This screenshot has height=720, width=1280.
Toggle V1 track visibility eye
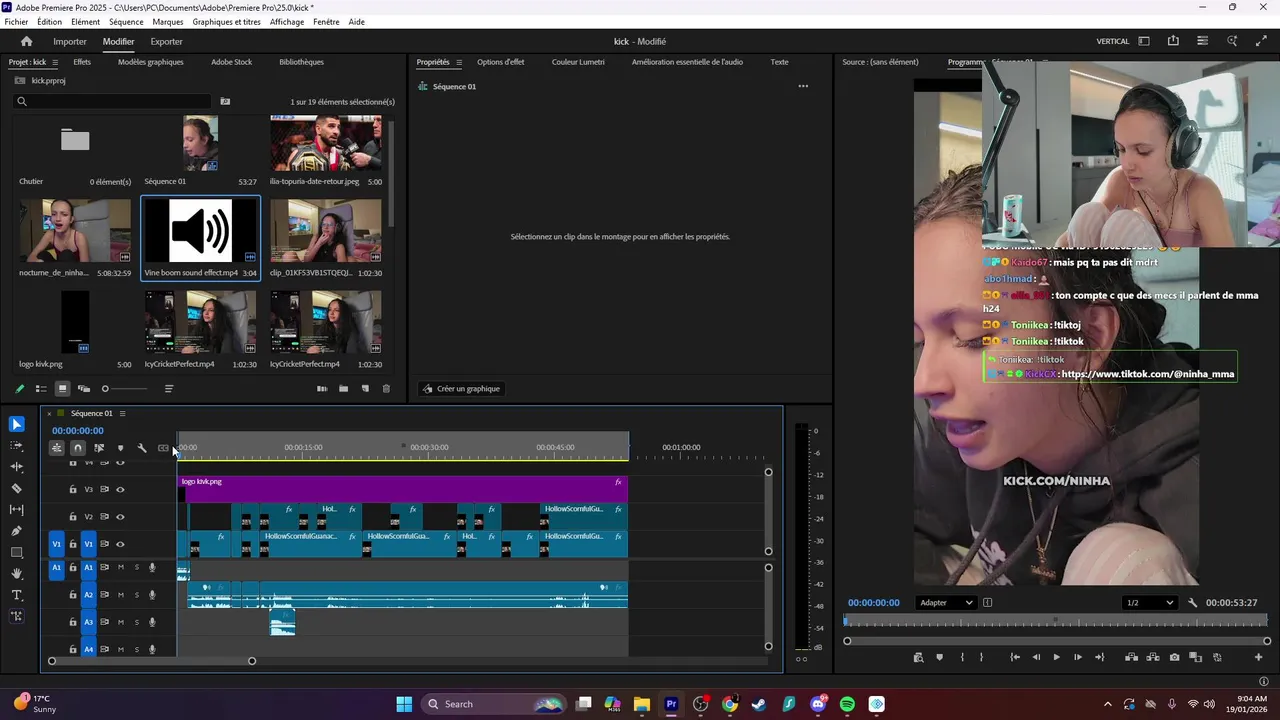click(120, 544)
